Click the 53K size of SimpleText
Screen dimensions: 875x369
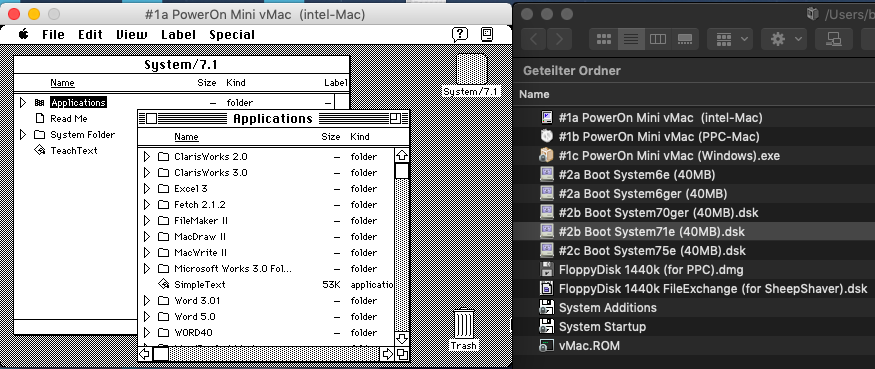coord(331,285)
